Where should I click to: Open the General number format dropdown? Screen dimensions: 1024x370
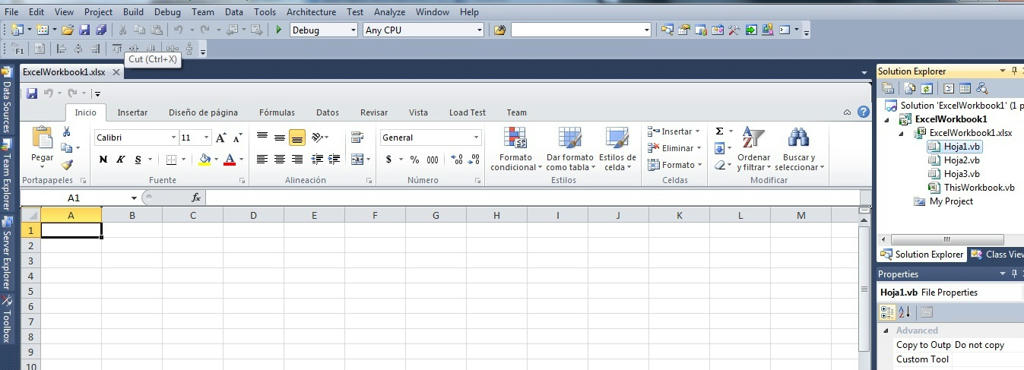click(476, 138)
